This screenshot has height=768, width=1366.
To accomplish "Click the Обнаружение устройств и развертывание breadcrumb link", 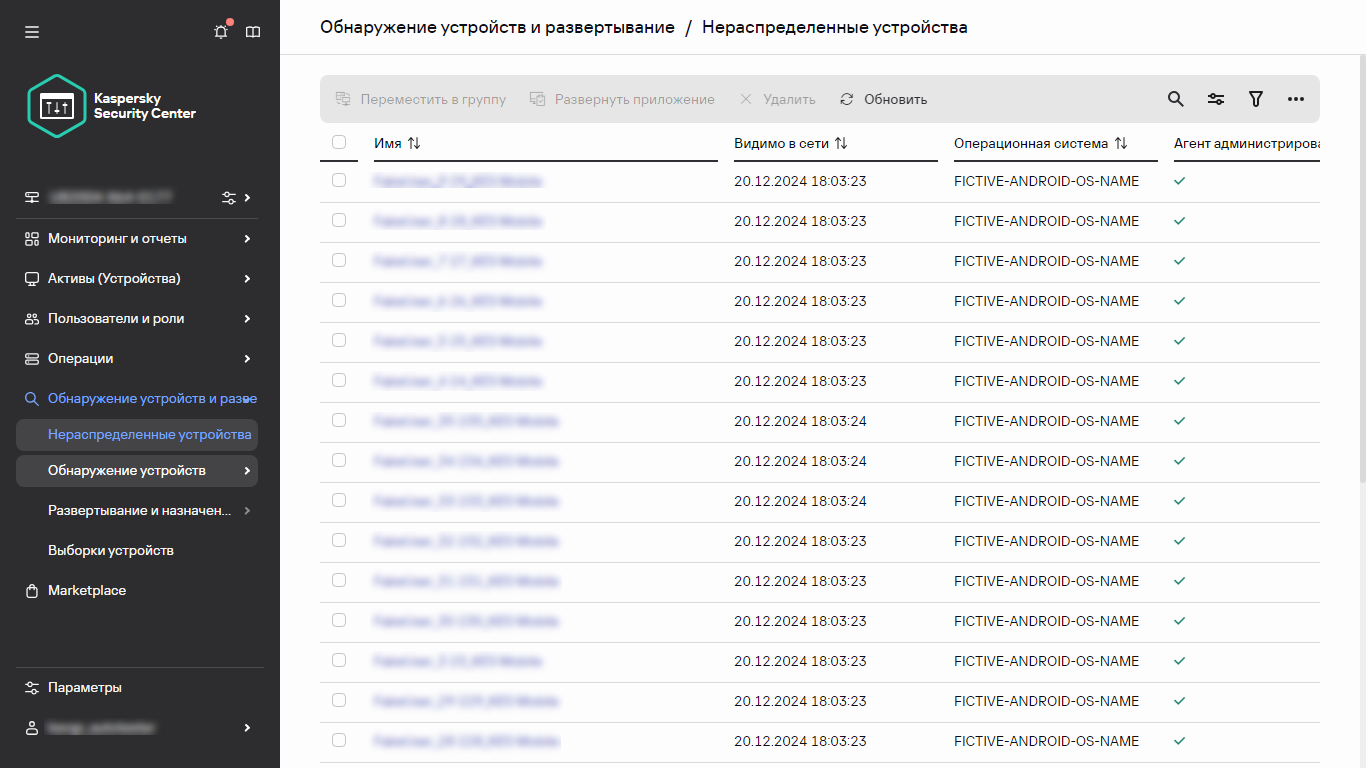I will [497, 27].
